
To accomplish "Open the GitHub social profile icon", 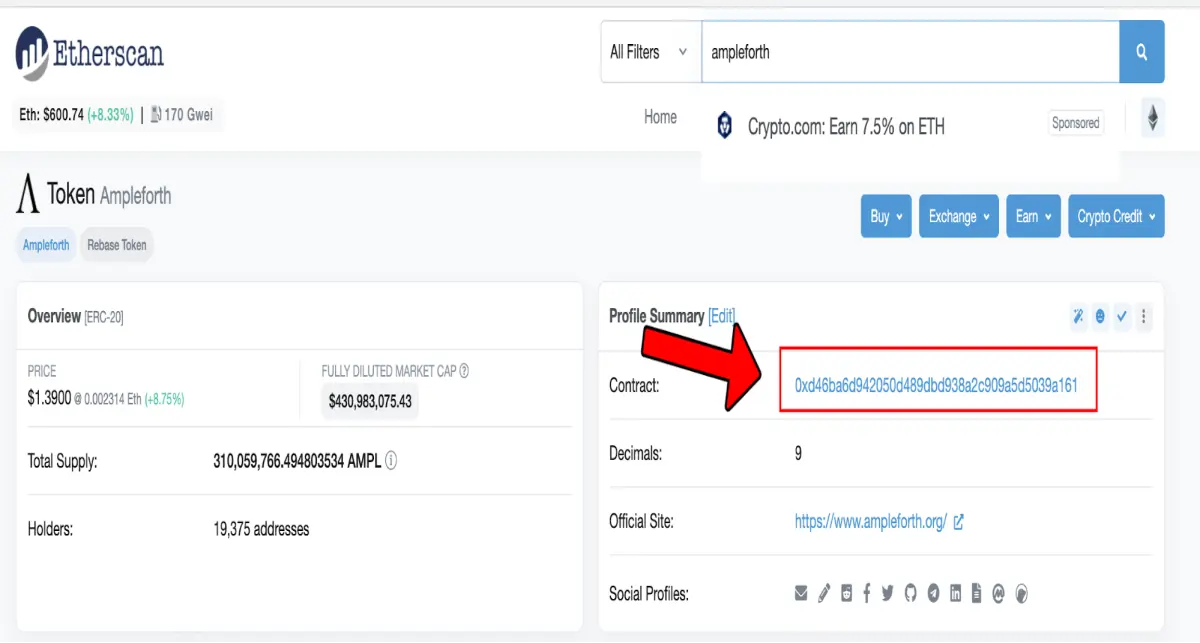I will (x=910, y=593).
